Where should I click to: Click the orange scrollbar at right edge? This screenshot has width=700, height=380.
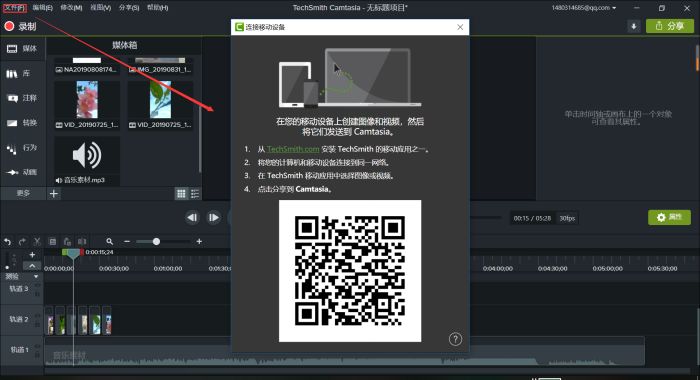[697, 57]
